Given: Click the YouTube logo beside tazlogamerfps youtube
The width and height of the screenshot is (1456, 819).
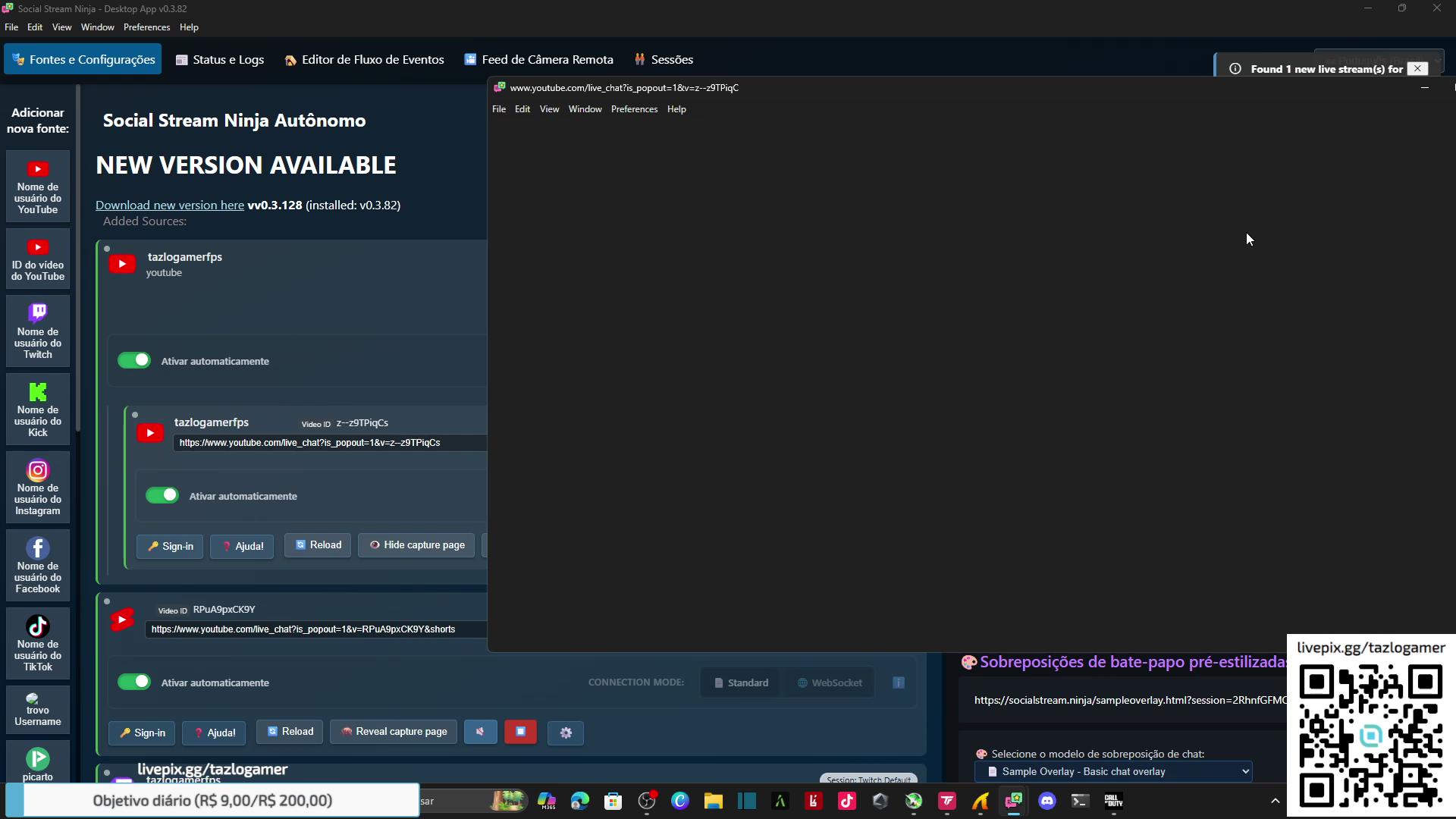Looking at the screenshot, I should click(122, 264).
